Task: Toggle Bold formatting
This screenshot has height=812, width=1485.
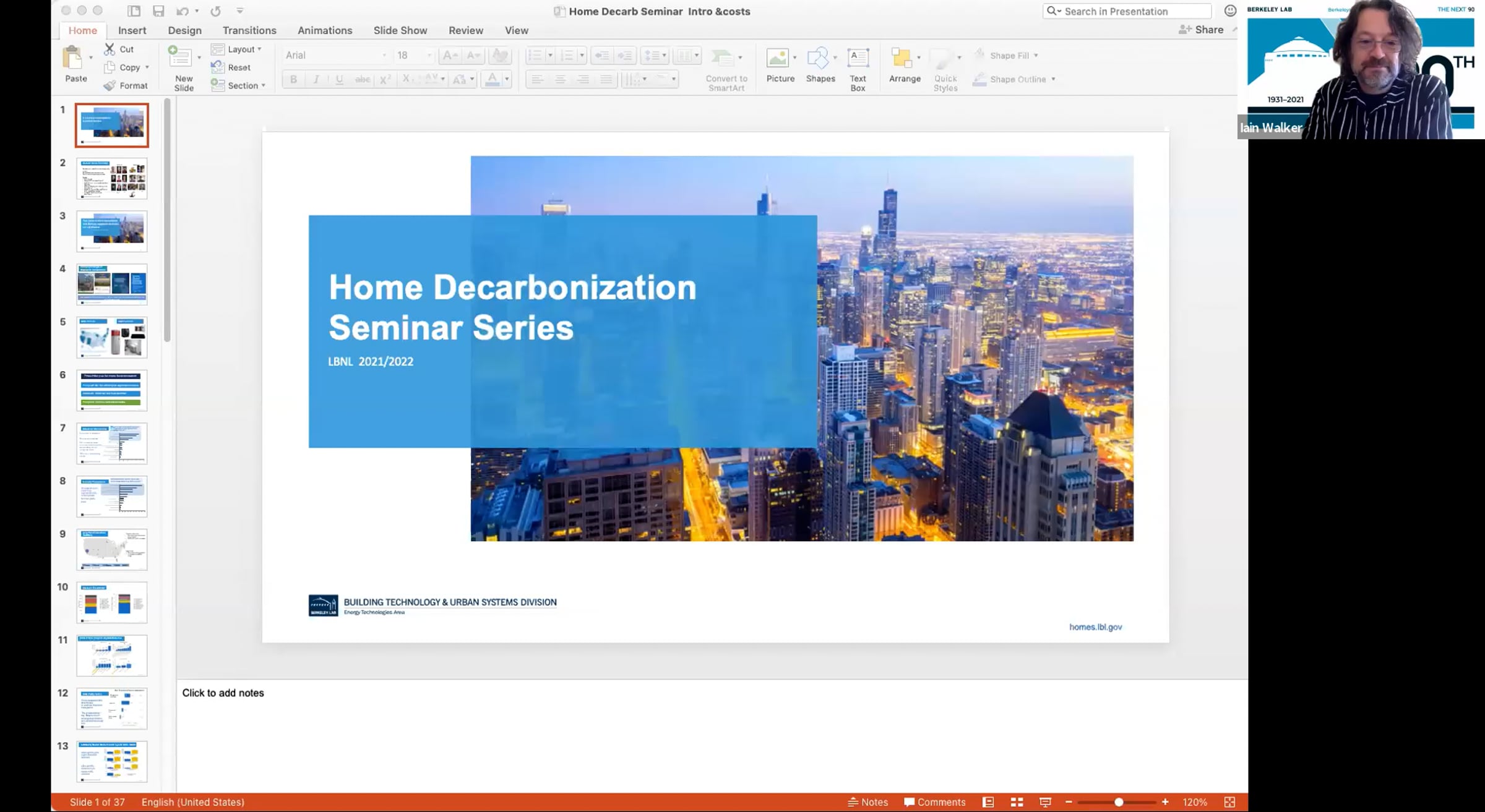Action: click(293, 79)
